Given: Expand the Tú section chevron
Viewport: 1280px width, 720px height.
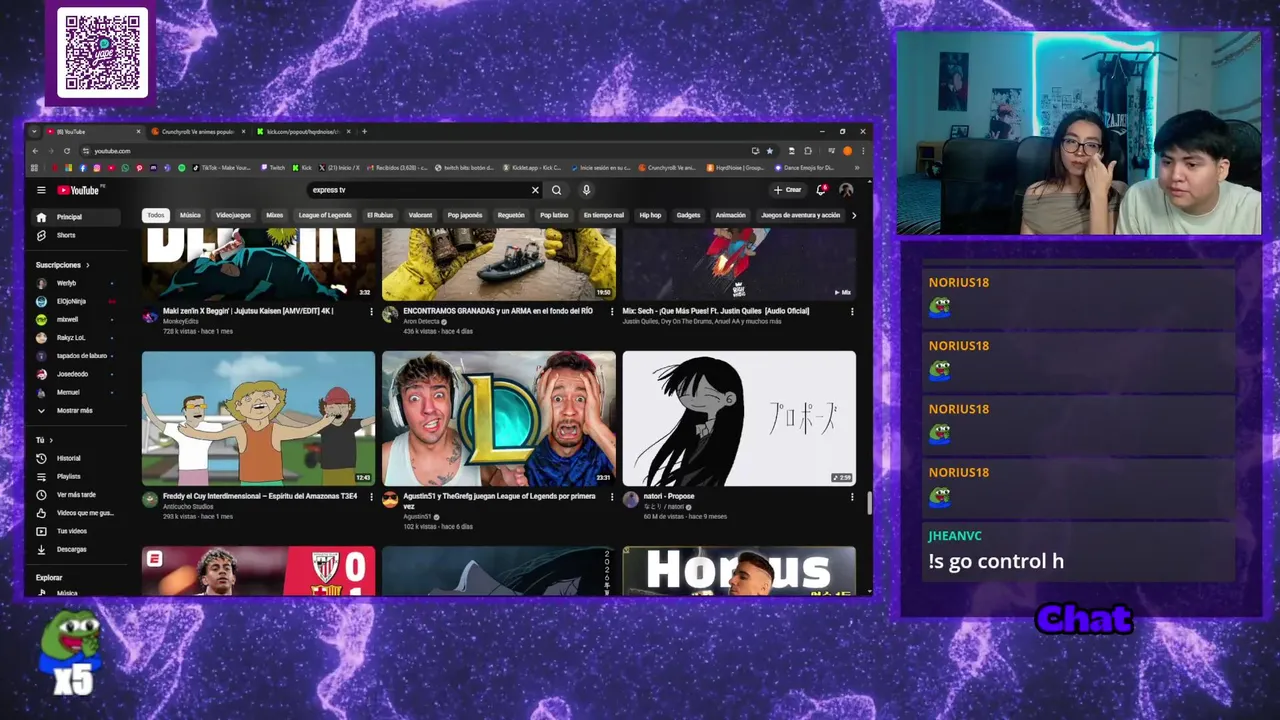Looking at the screenshot, I should coord(50,440).
